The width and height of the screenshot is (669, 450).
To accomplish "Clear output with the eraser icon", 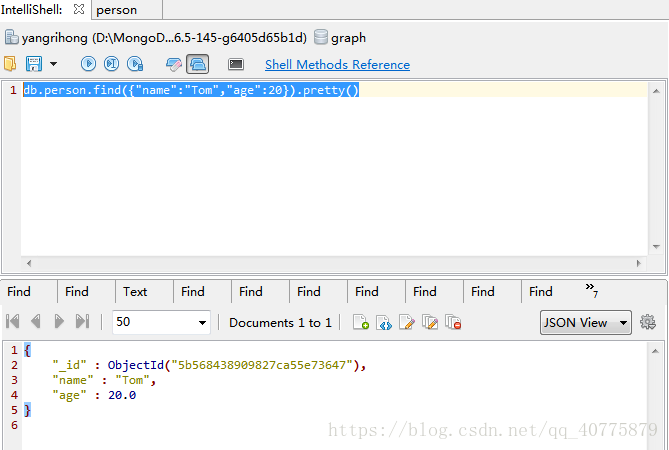I will pyautogui.click(x=174, y=64).
